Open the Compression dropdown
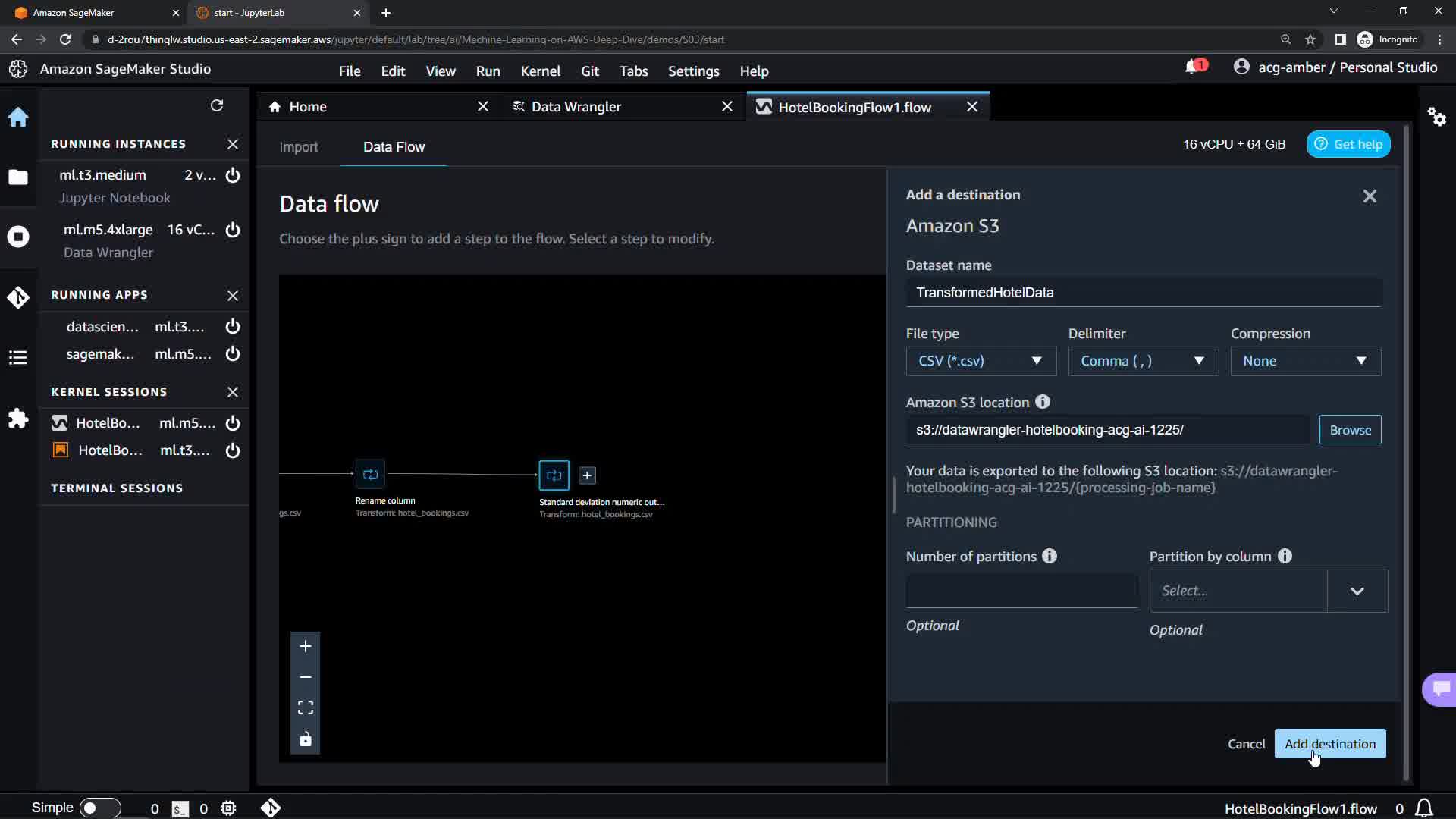Screen dimensions: 1456x819 click(1305, 361)
